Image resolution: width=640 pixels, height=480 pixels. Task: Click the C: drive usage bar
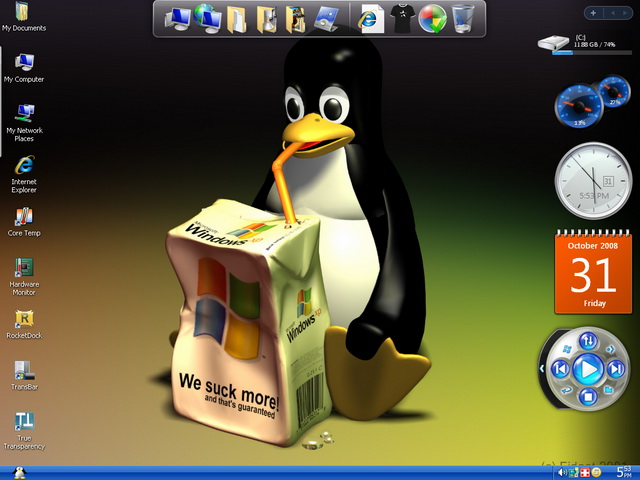[x=592, y=52]
